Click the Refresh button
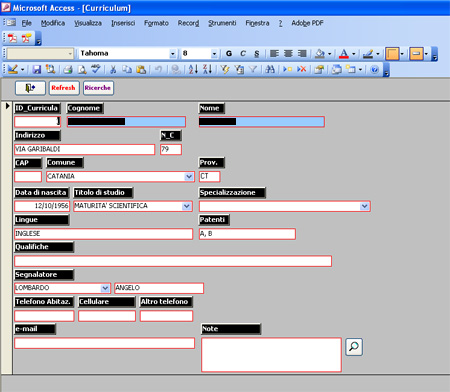The image size is (450, 392). click(64, 88)
